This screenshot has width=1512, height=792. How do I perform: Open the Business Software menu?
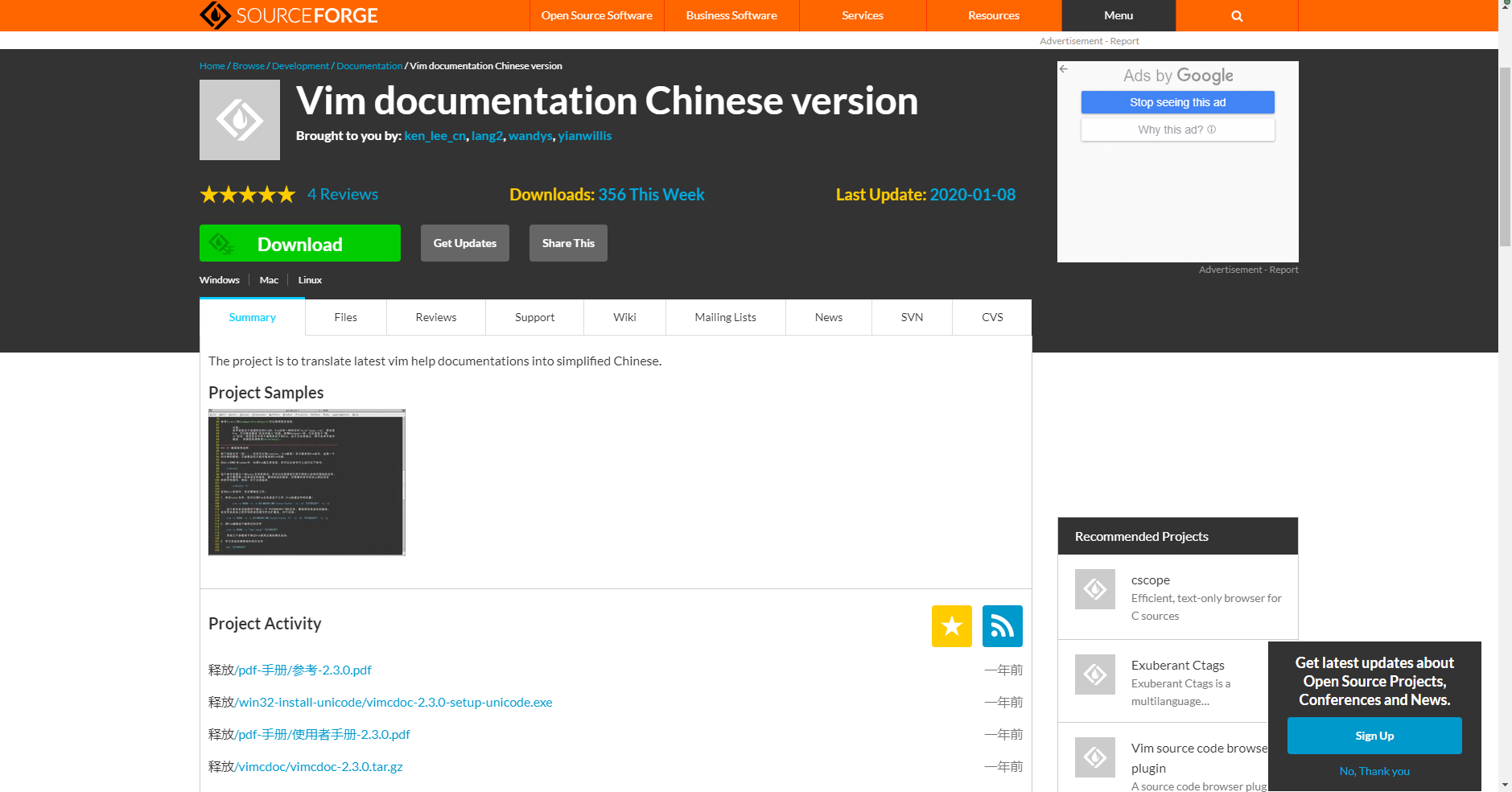coord(731,15)
